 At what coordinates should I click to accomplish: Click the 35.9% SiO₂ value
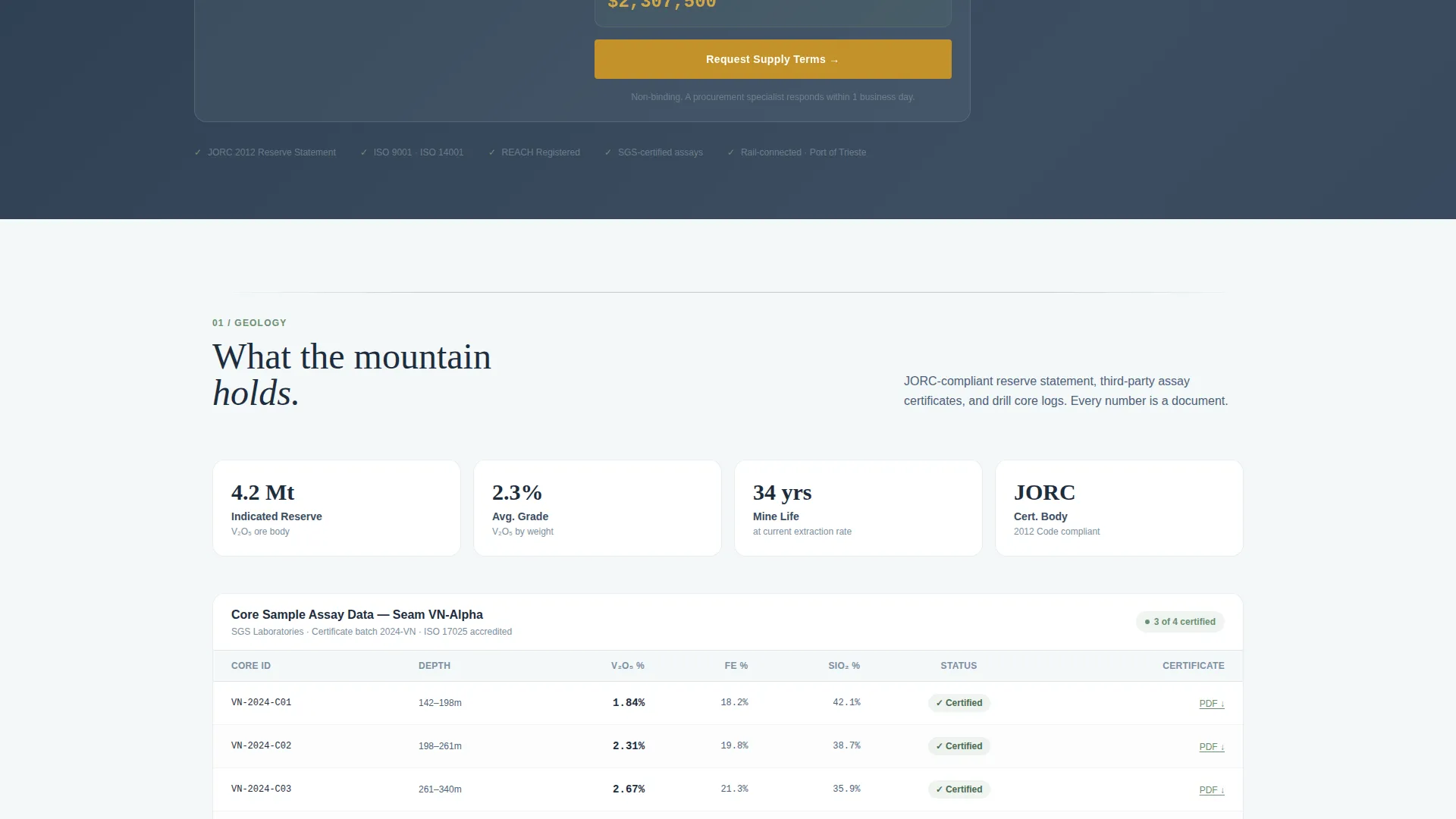(846, 789)
